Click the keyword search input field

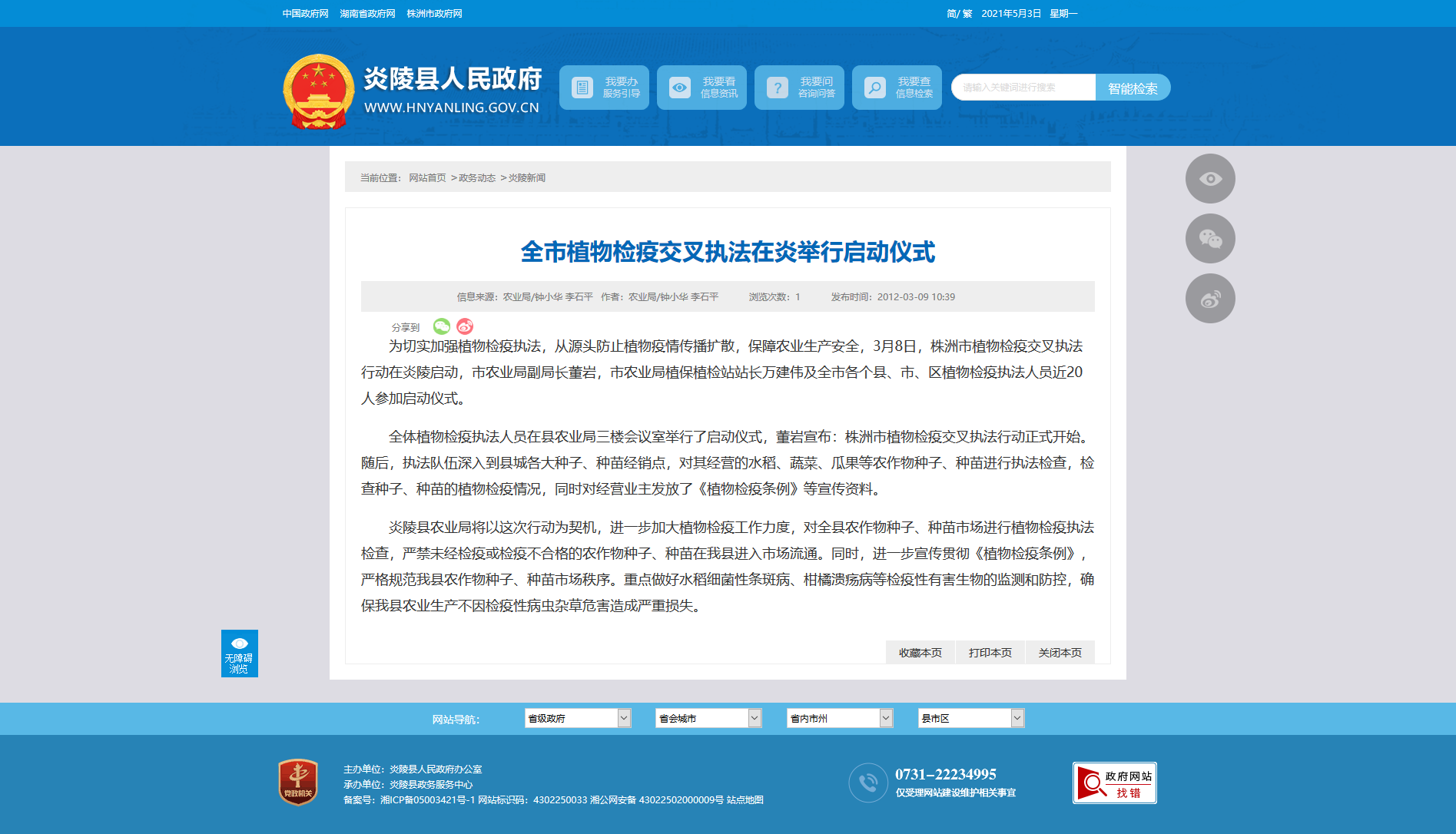(x=1023, y=88)
